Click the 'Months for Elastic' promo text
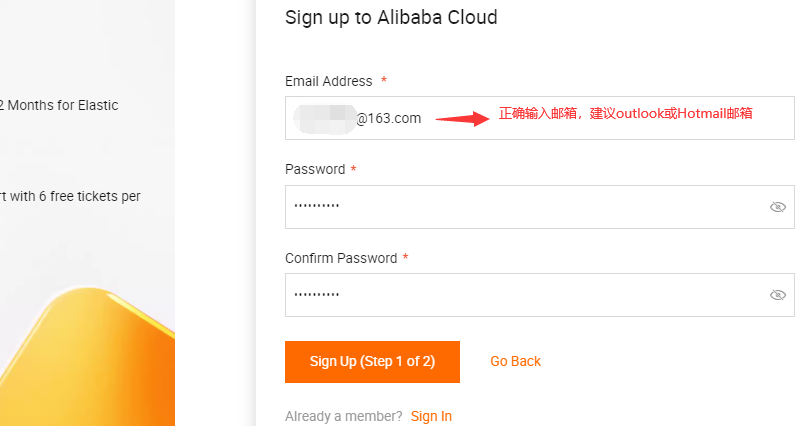Screen dimensions: 800x426 [59, 105]
